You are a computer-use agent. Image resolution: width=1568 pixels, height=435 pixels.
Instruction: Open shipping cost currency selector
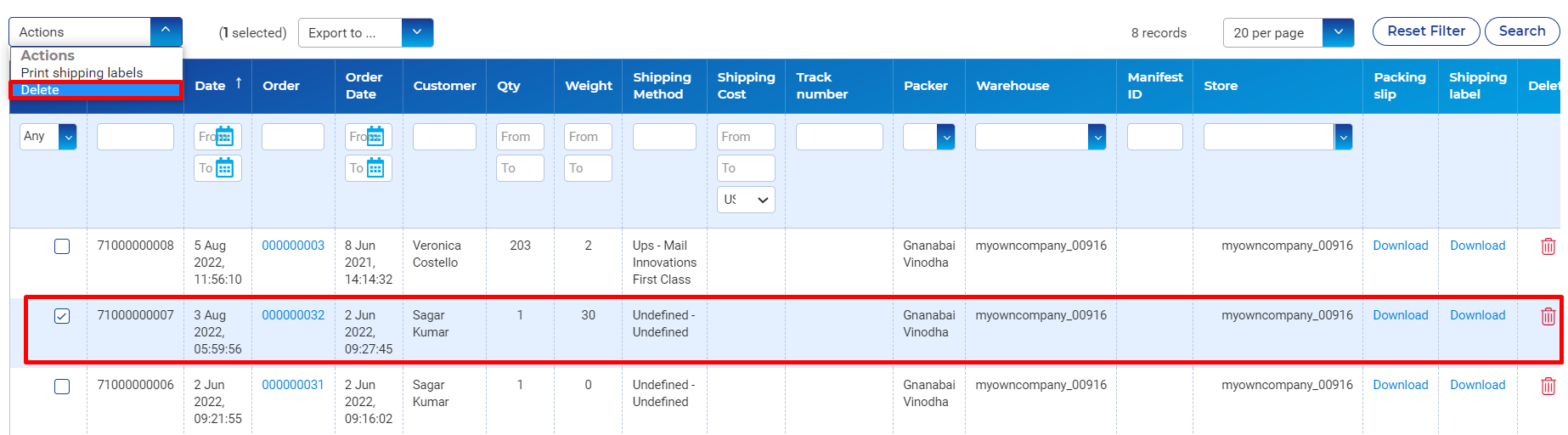pyautogui.click(x=746, y=200)
